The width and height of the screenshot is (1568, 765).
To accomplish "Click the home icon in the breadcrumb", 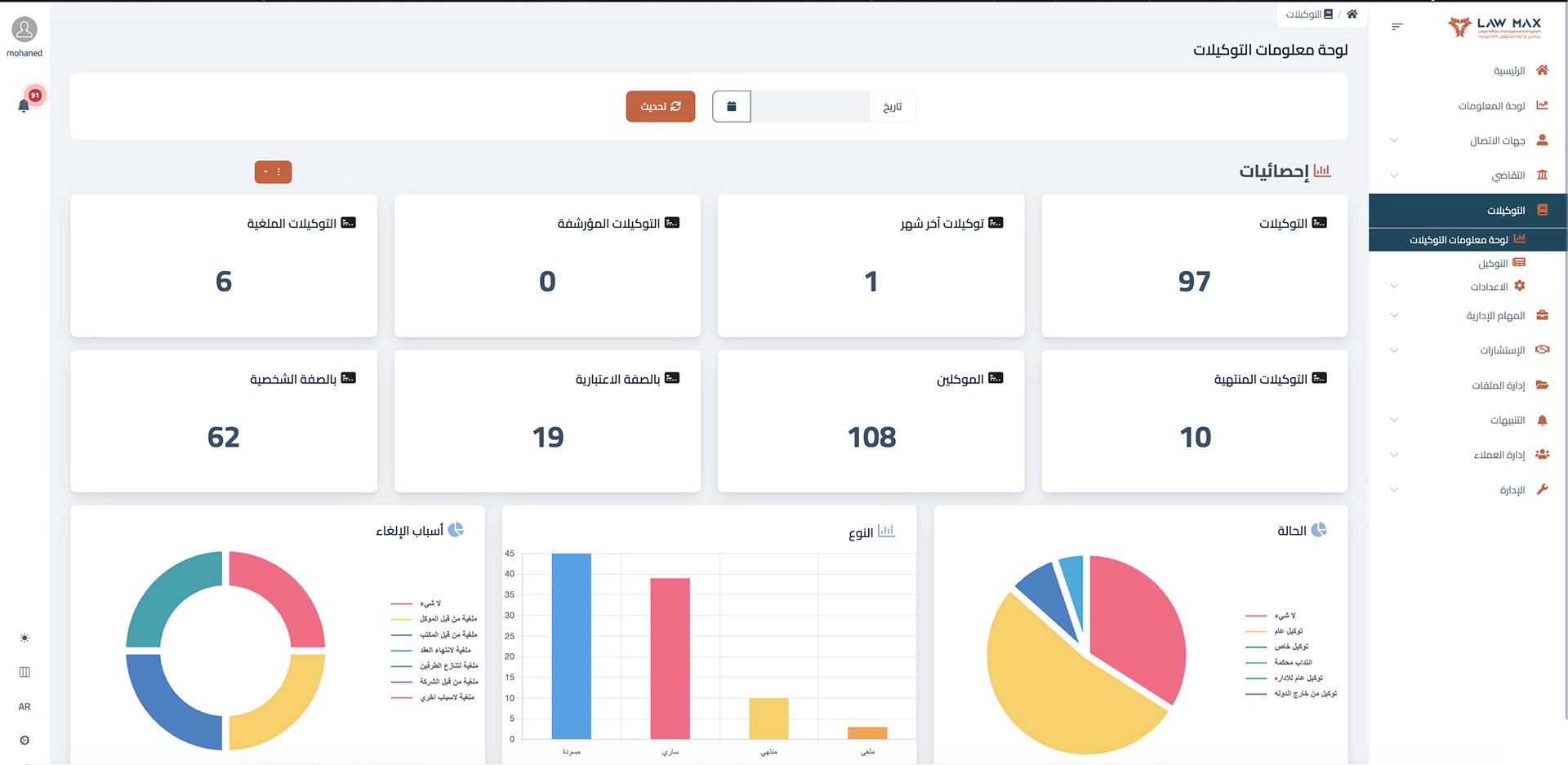I will (x=1352, y=14).
